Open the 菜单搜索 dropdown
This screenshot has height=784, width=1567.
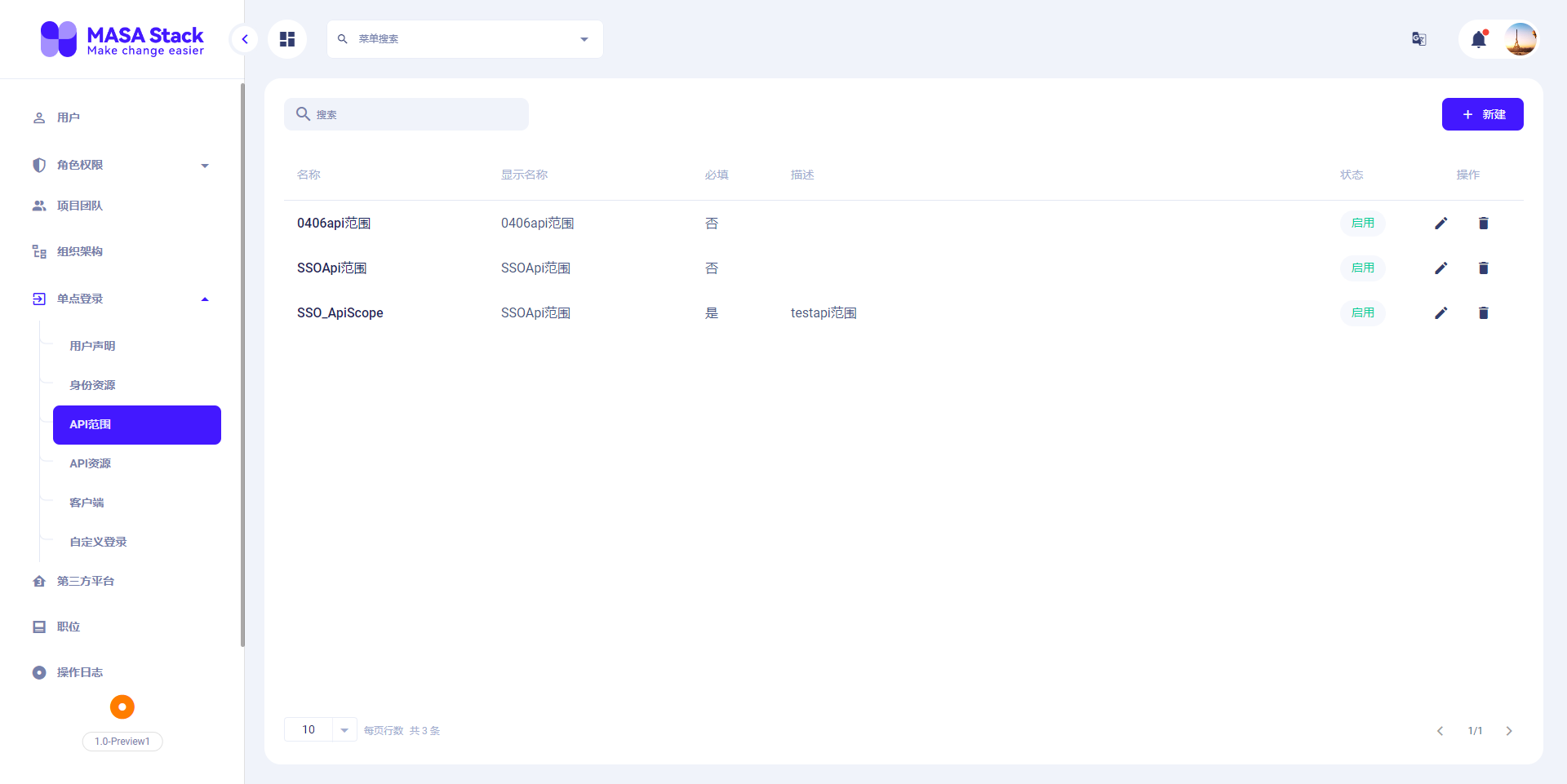coord(583,38)
